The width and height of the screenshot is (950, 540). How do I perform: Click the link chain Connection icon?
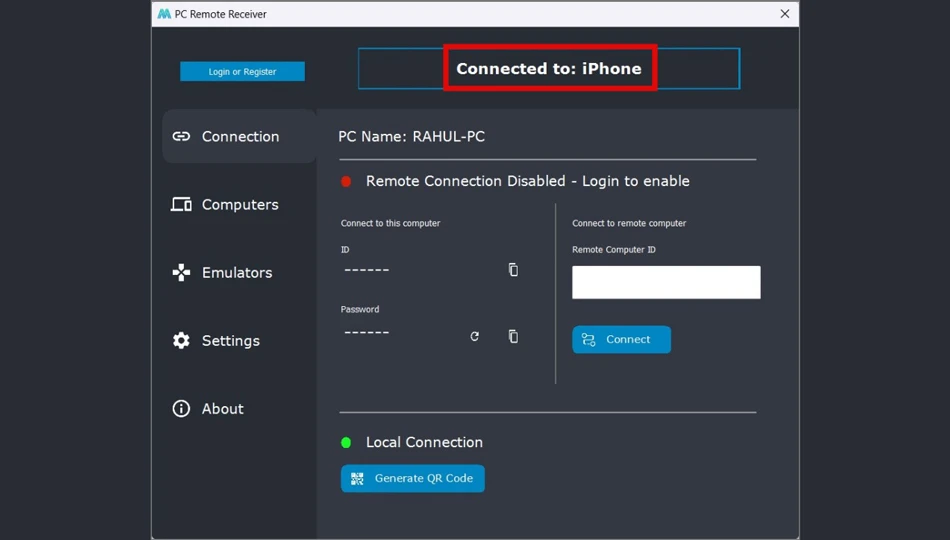point(181,136)
